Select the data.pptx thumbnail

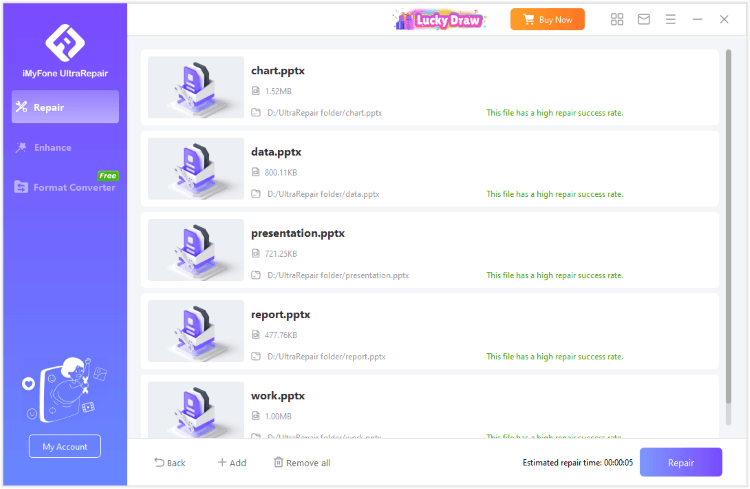[x=196, y=168]
